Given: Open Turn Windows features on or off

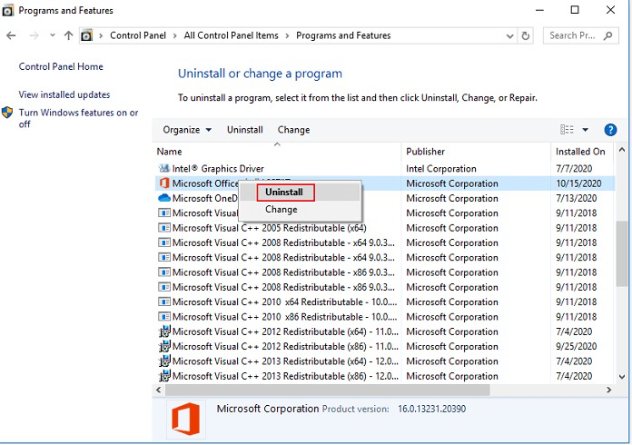Looking at the screenshot, I should click(78, 118).
